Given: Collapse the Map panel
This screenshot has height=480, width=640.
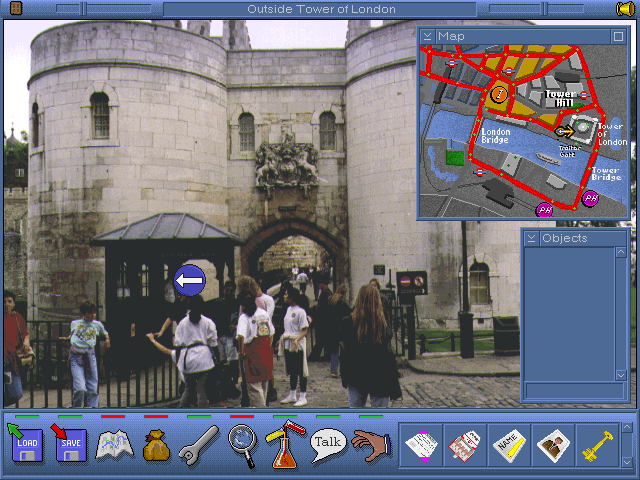Looking at the screenshot, I should [x=427, y=36].
